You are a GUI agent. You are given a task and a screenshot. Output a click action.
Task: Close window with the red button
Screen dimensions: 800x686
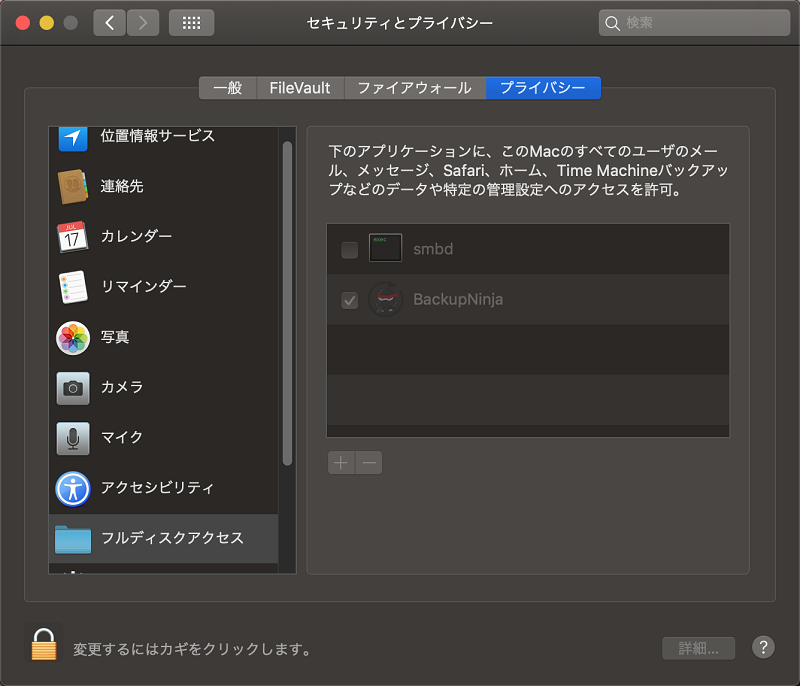(x=23, y=23)
